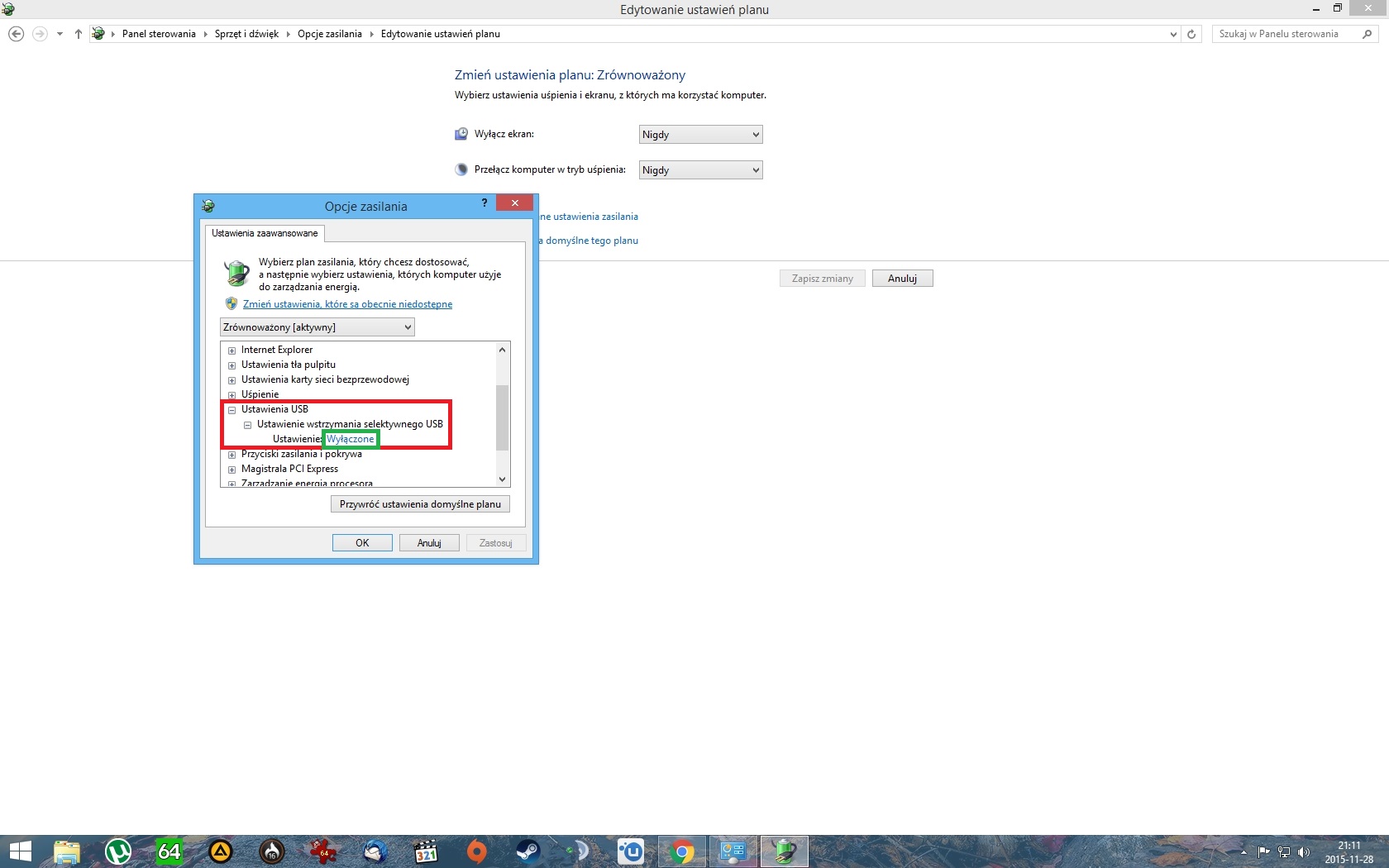Viewport: 1389px width, 868px height.
Task: Expand the 'Magistrala PCI Express' node
Action: [232, 470]
